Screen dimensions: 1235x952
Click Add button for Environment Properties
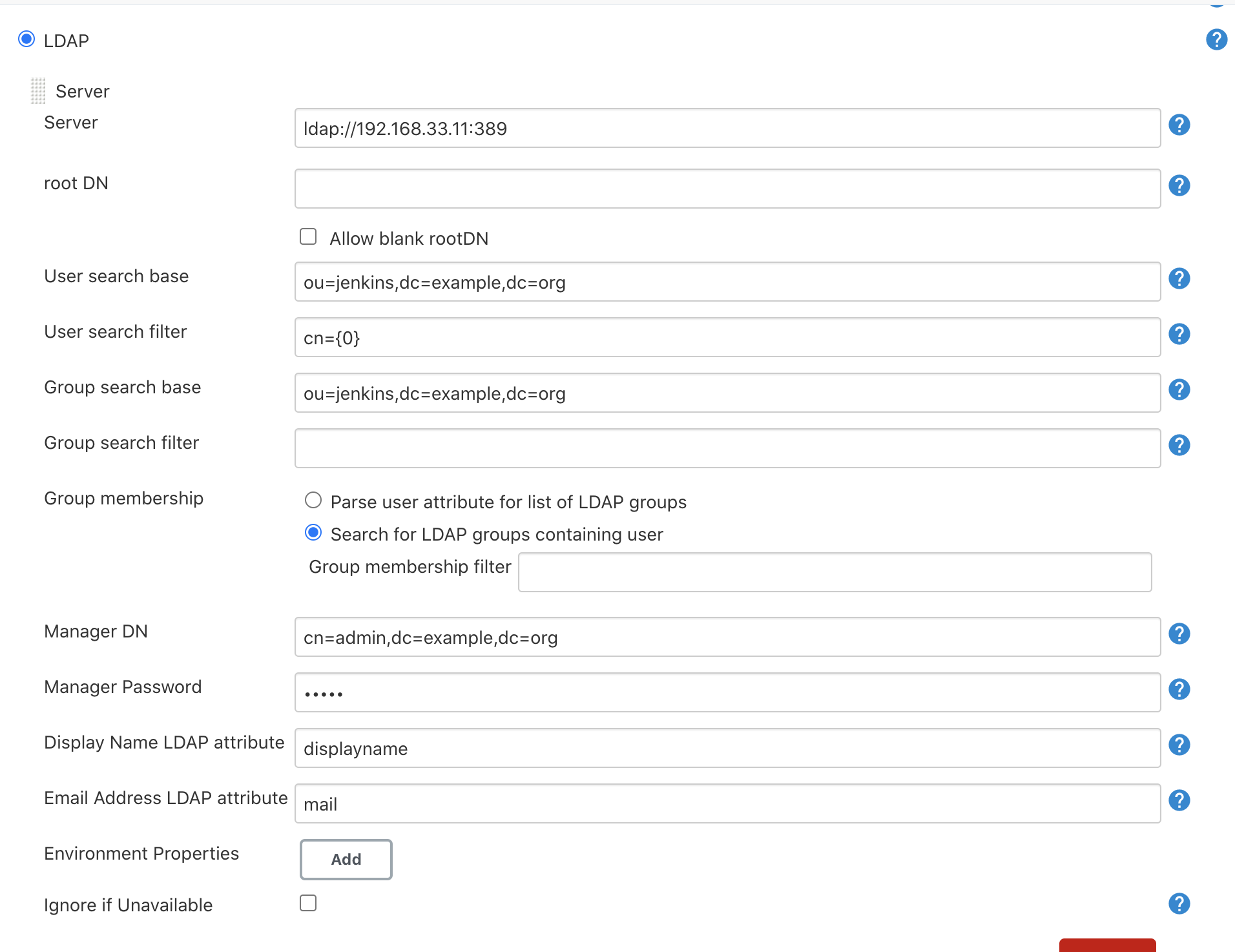pyautogui.click(x=346, y=859)
